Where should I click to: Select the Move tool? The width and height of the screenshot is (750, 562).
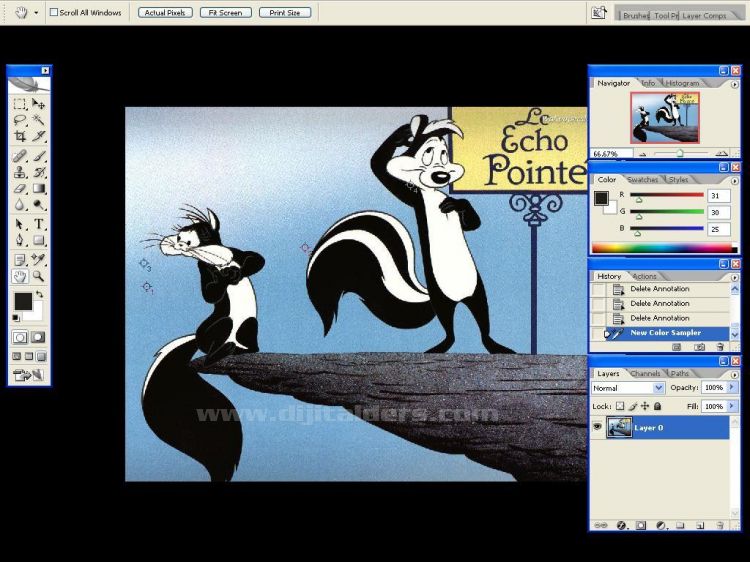(38, 104)
